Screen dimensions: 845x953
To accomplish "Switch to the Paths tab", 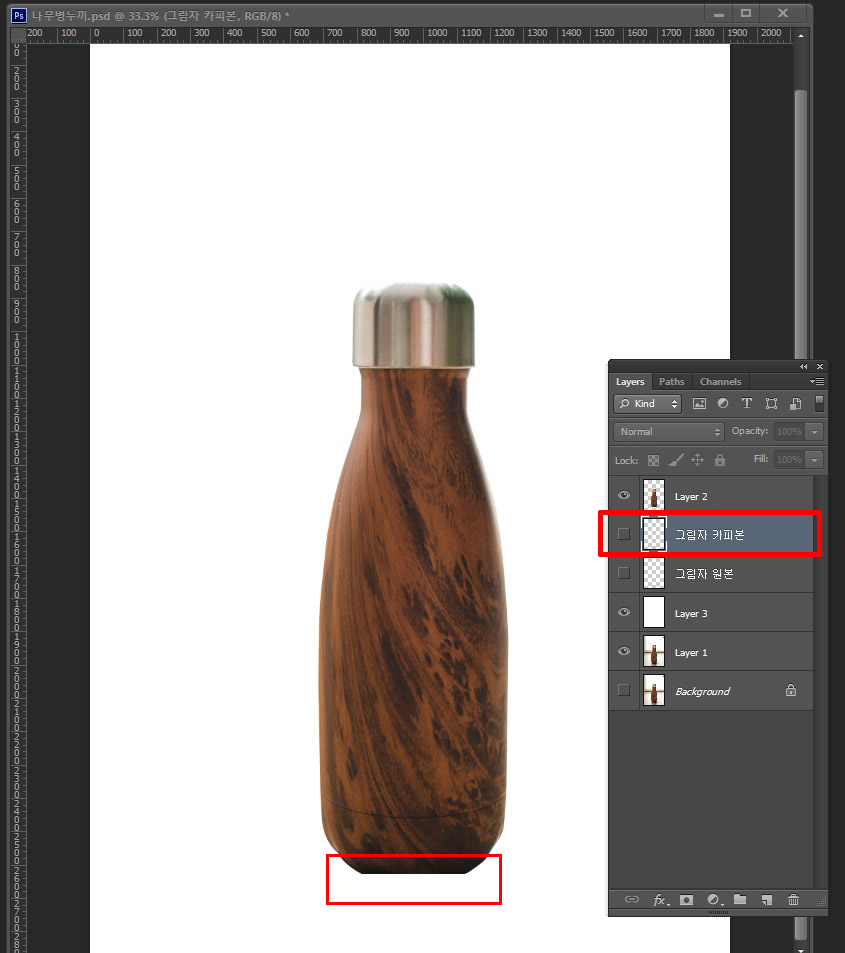I will pos(672,382).
